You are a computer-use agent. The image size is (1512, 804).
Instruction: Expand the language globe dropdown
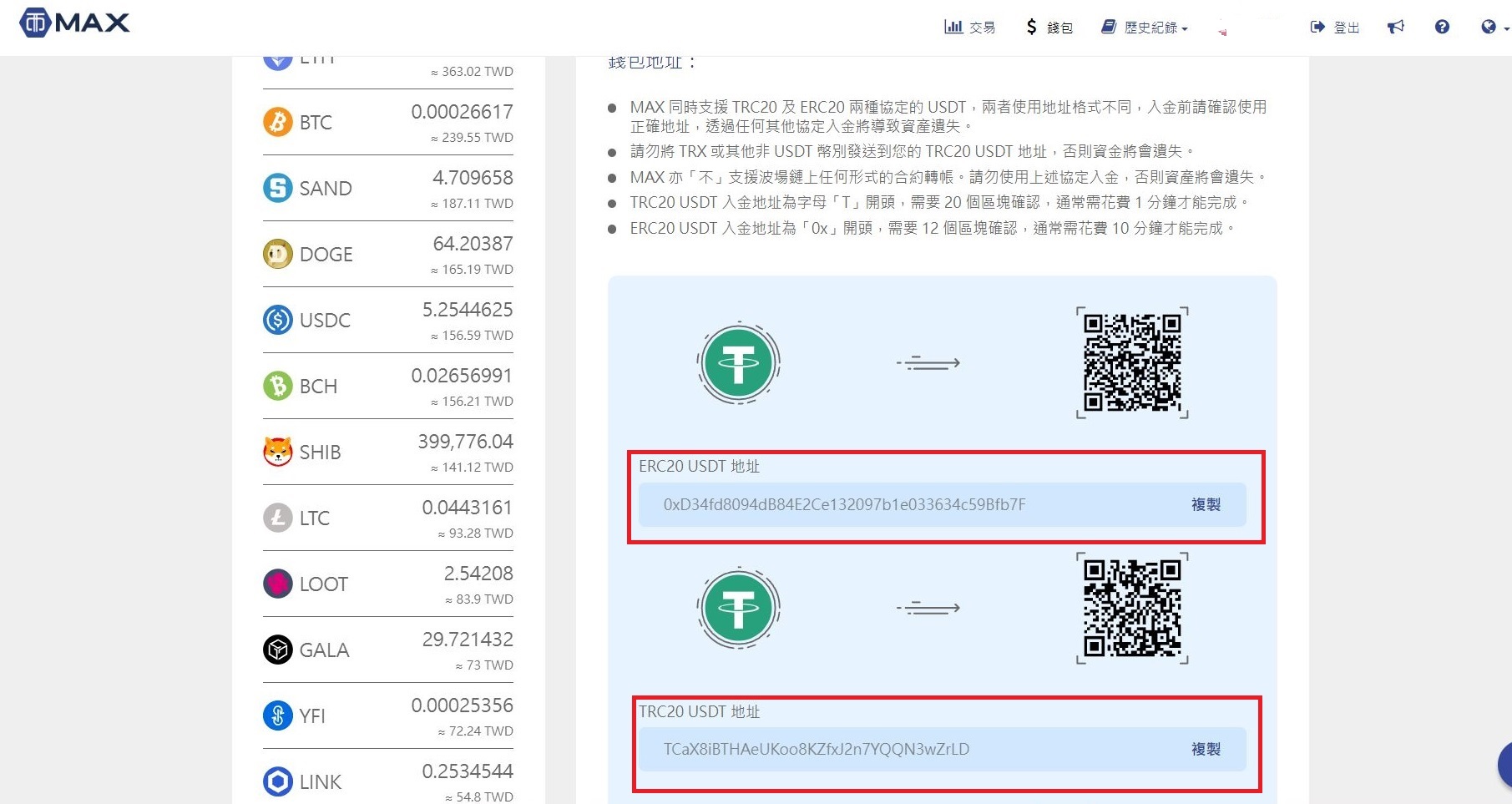pos(1494,28)
